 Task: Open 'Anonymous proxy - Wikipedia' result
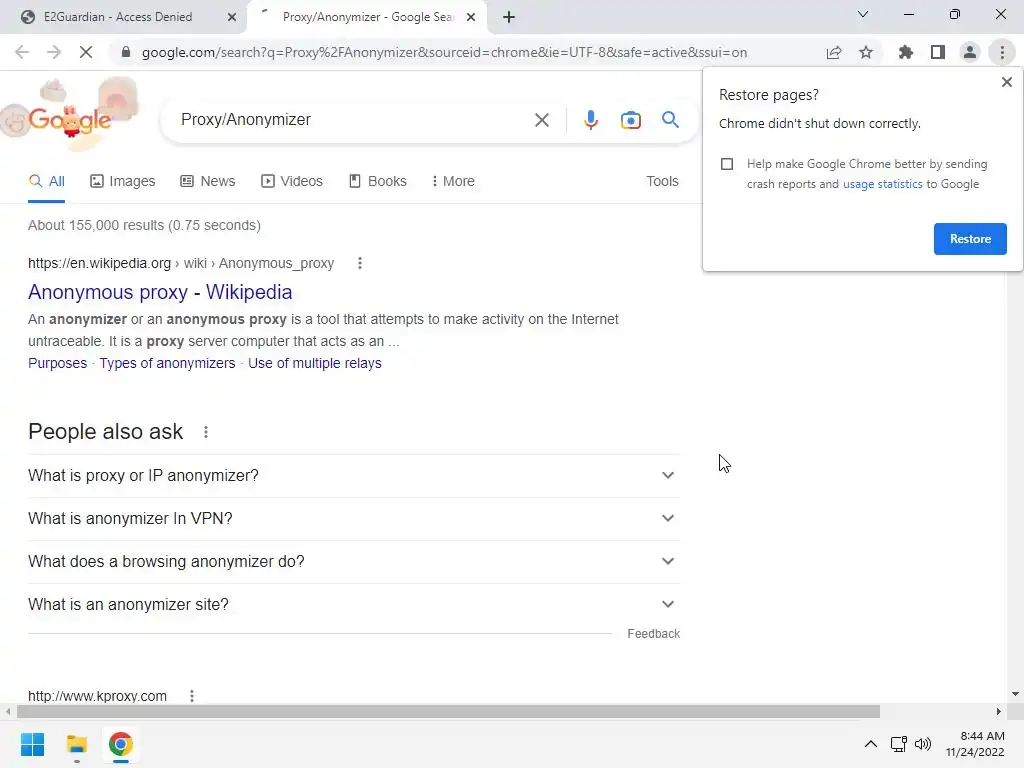(160, 292)
